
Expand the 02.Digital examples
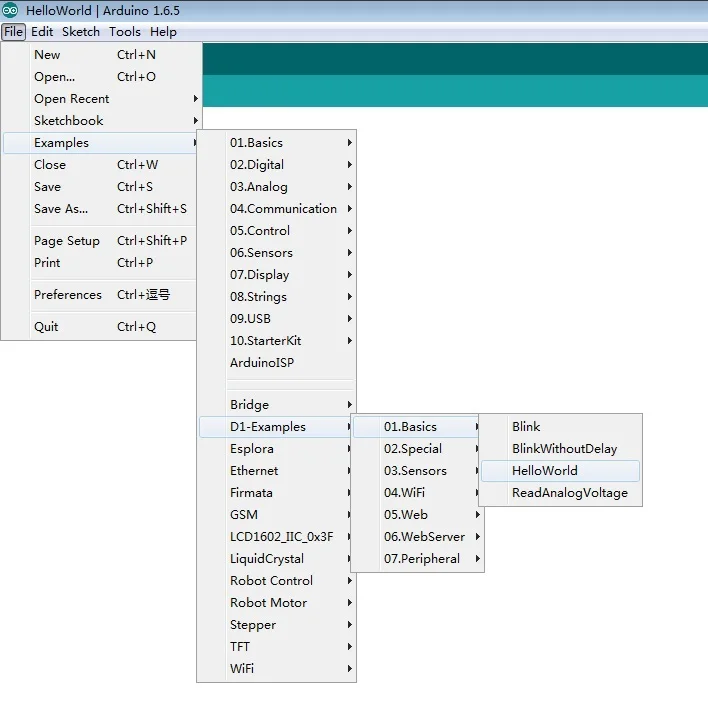pyautogui.click(x=277, y=164)
